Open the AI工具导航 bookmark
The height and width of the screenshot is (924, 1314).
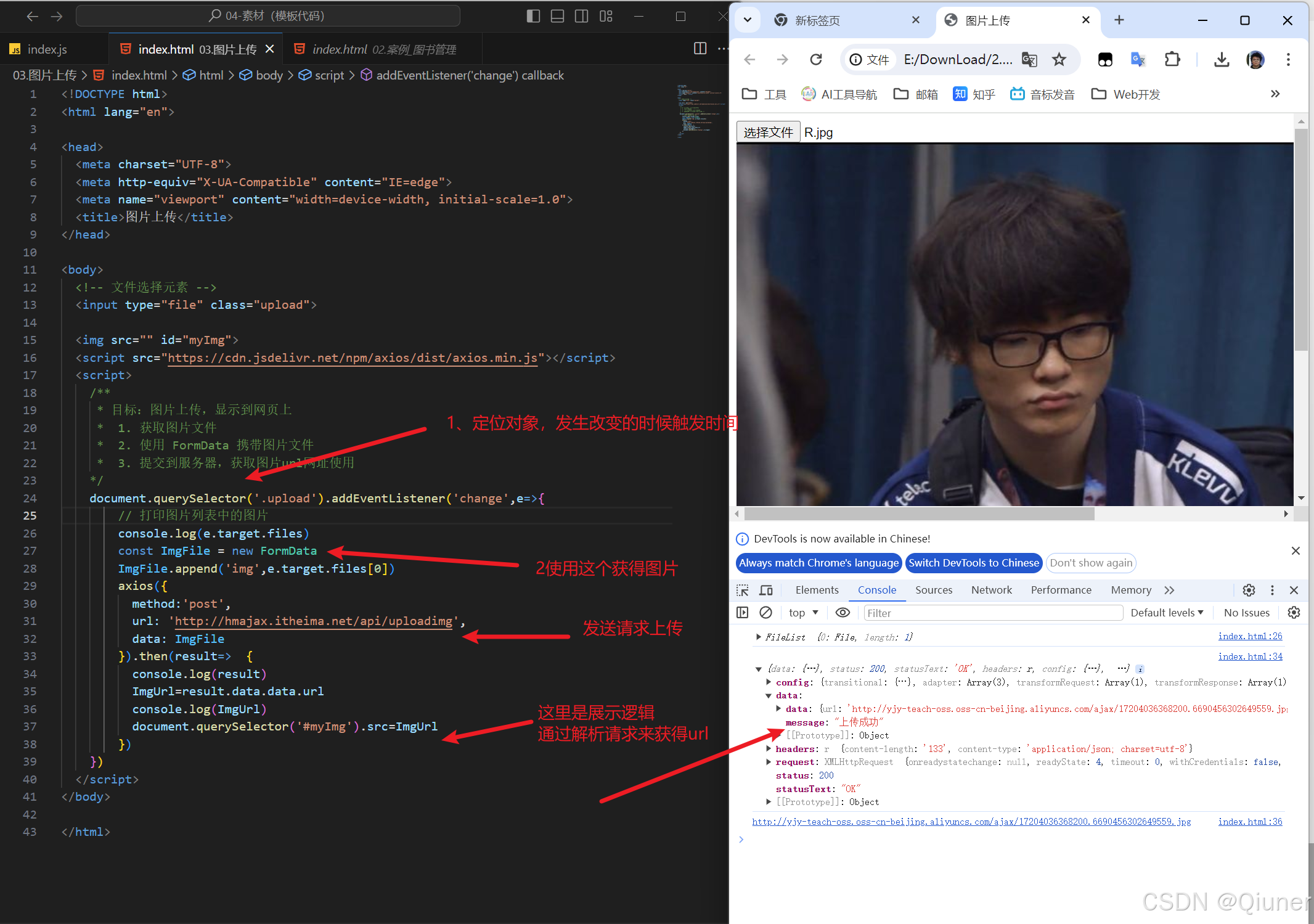(x=839, y=94)
